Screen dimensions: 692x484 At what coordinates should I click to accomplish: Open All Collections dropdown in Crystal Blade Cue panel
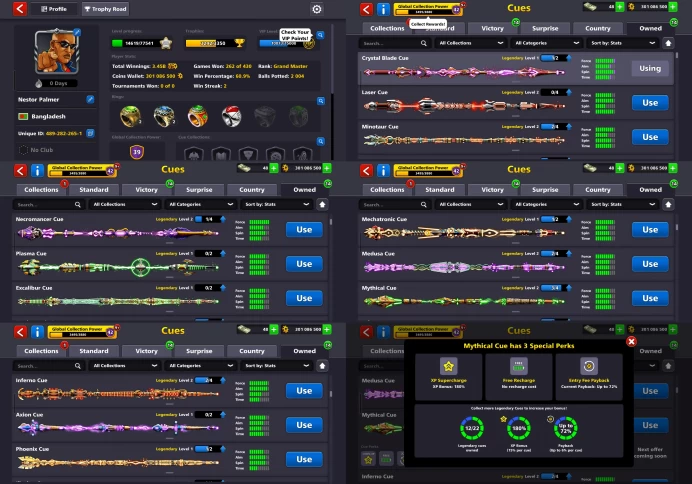(x=470, y=43)
